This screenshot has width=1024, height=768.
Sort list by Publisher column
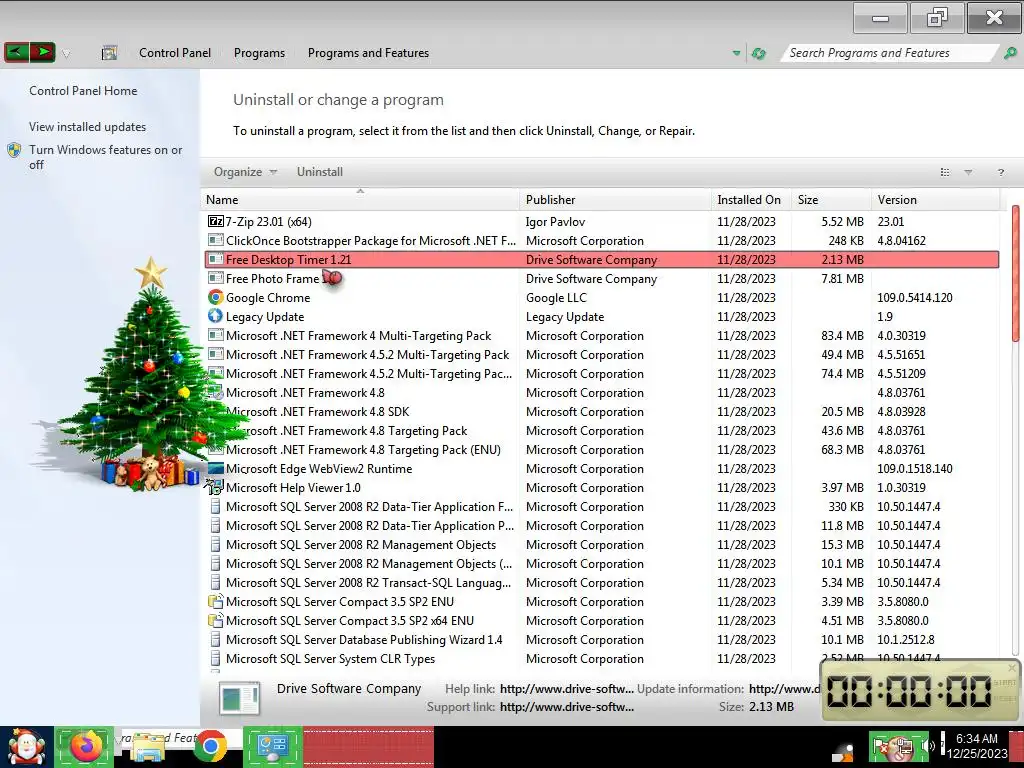615,200
